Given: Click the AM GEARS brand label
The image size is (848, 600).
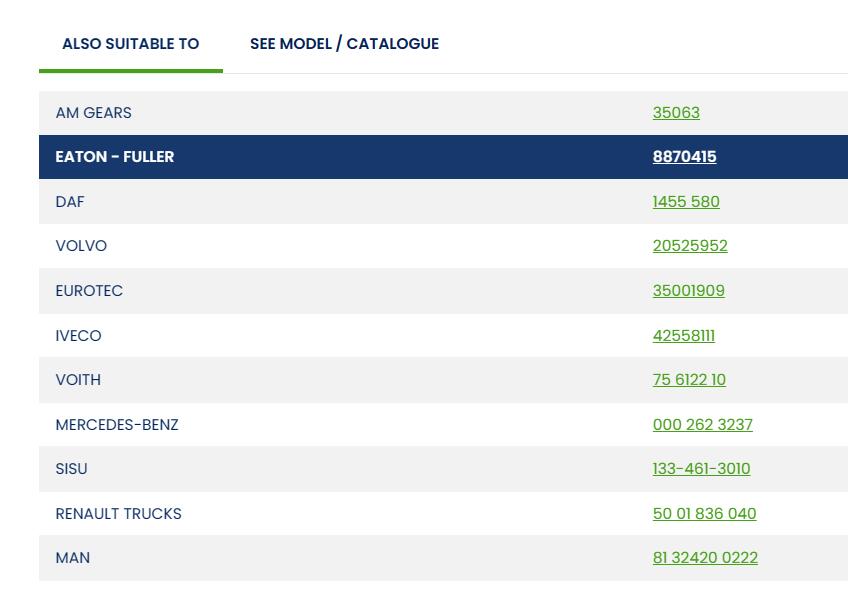Looking at the screenshot, I should point(93,113).
